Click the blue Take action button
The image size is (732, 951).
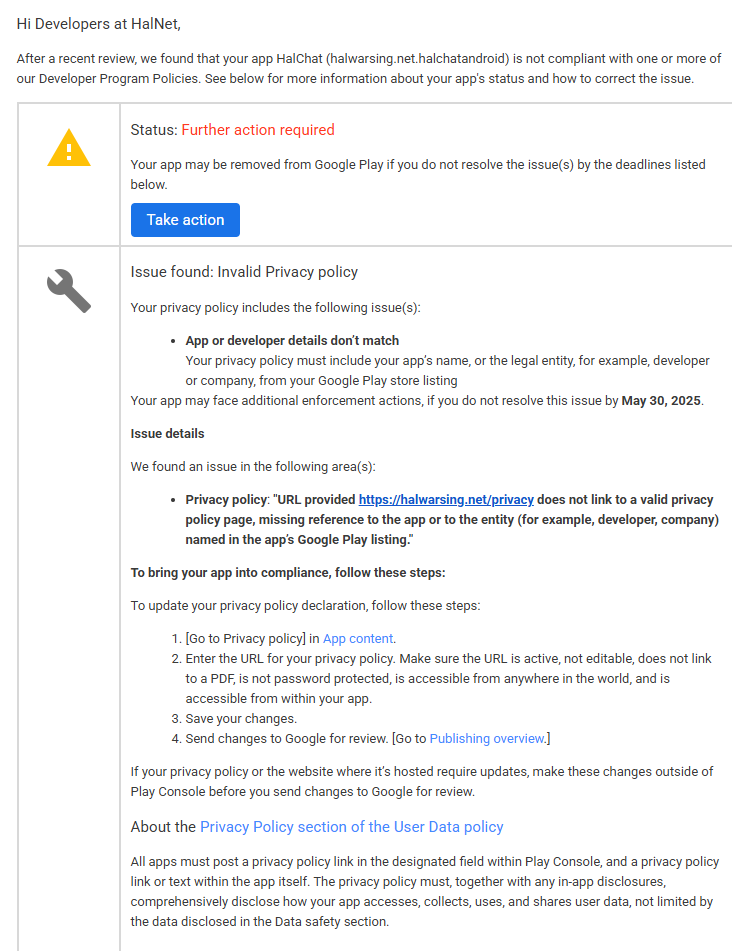[185, 220]
